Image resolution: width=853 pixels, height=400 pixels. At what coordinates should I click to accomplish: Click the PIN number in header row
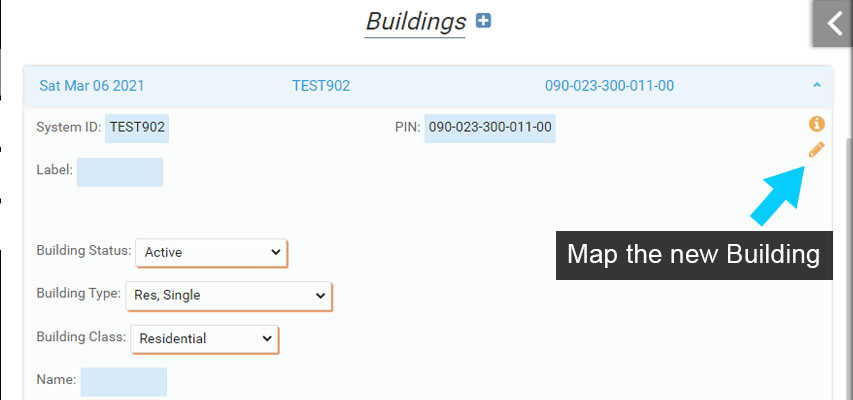click(x=609, y=86)
